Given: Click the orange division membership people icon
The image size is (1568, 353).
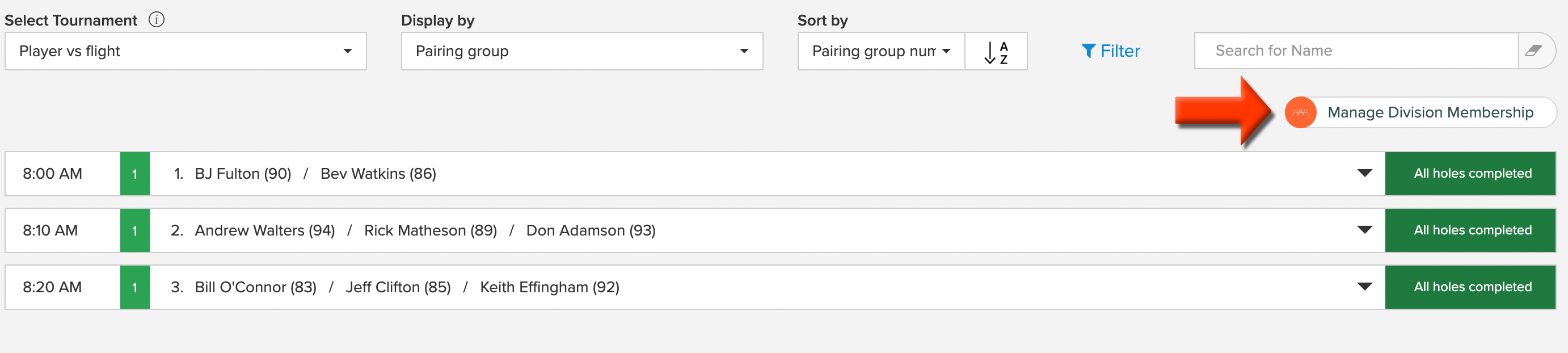Looking at the screenshot, I should (1300, 112).
